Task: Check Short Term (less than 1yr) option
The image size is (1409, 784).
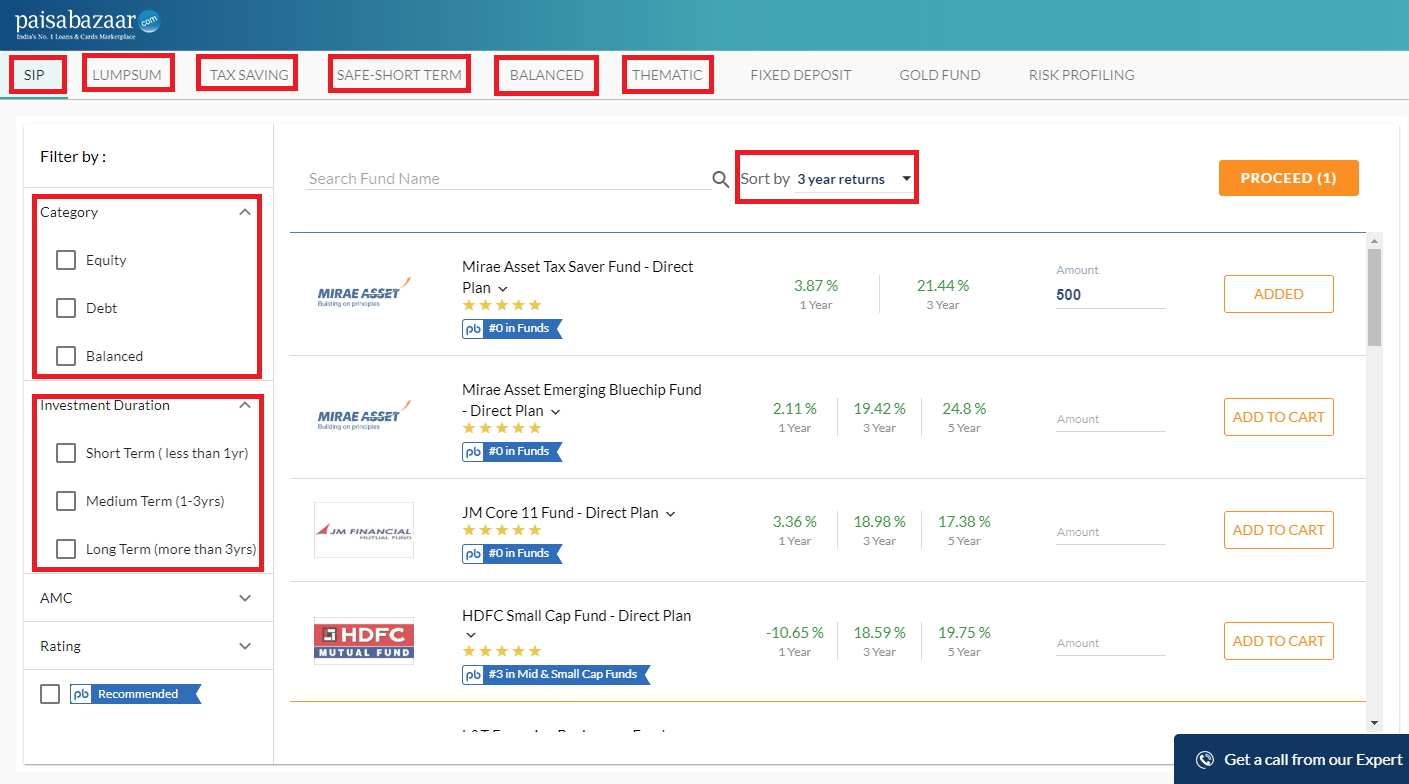Action: (66, 453)
